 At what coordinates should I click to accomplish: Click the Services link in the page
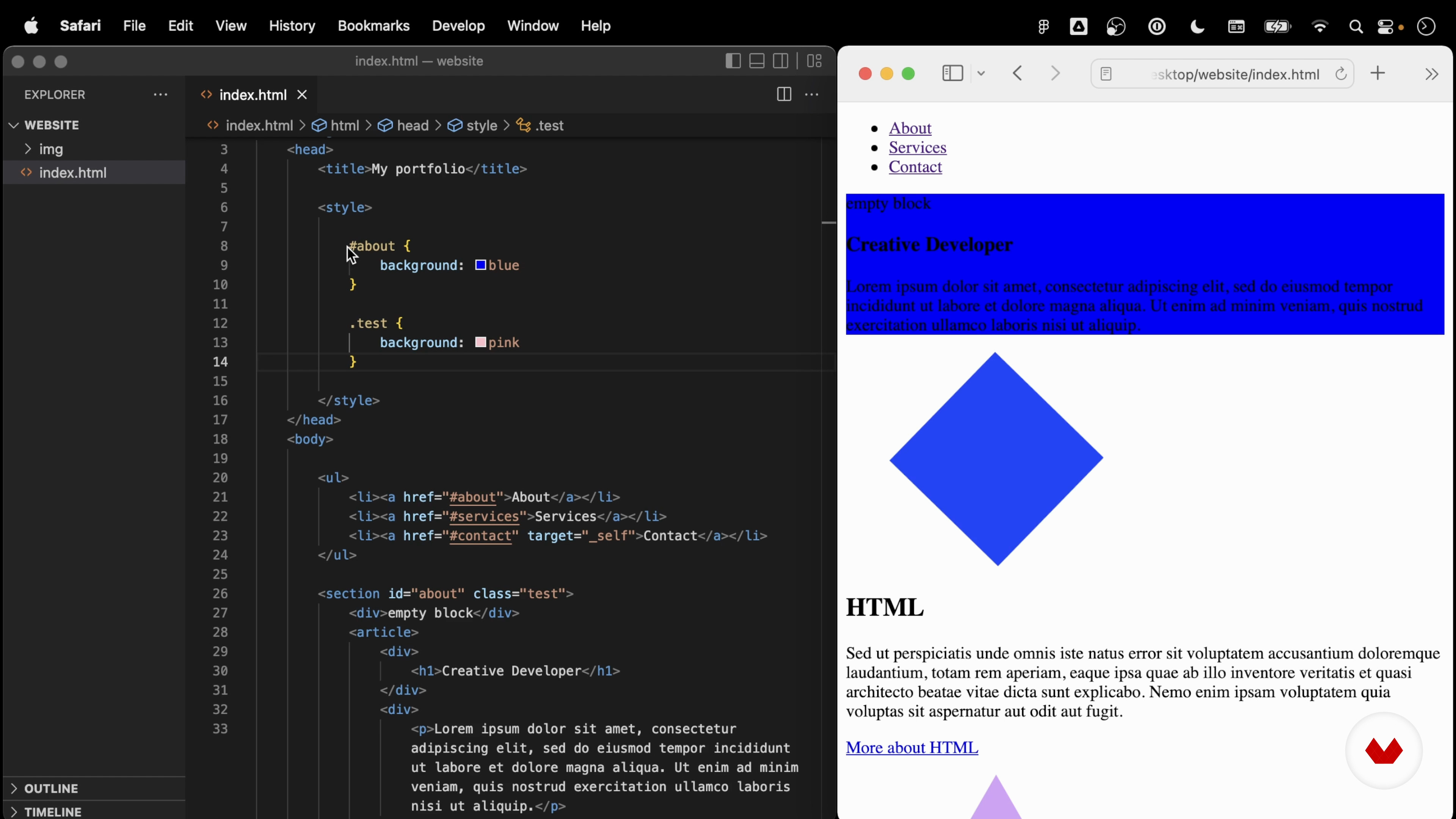coord(917,147)
